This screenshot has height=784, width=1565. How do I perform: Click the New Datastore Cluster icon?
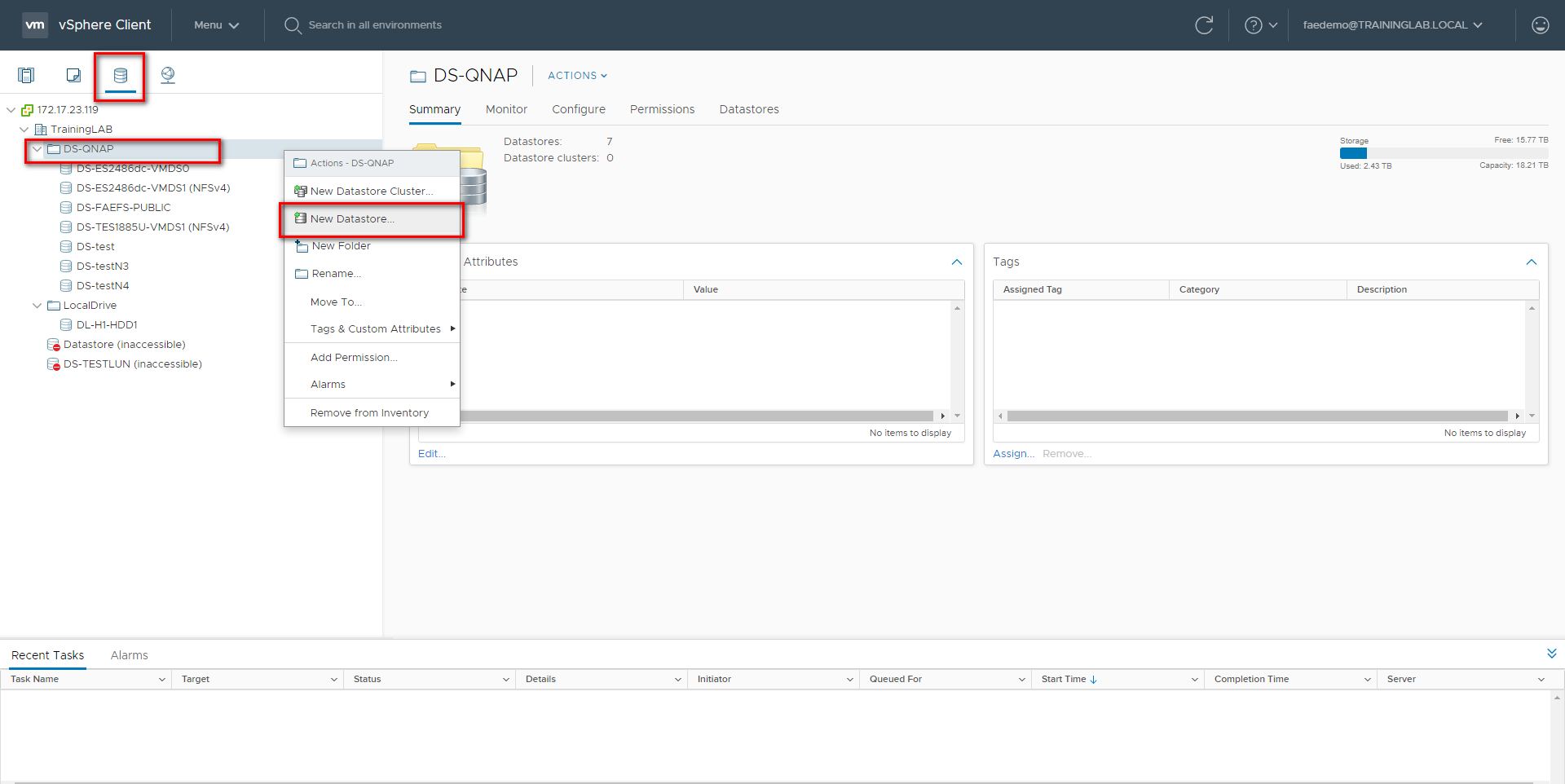[301, 191]
